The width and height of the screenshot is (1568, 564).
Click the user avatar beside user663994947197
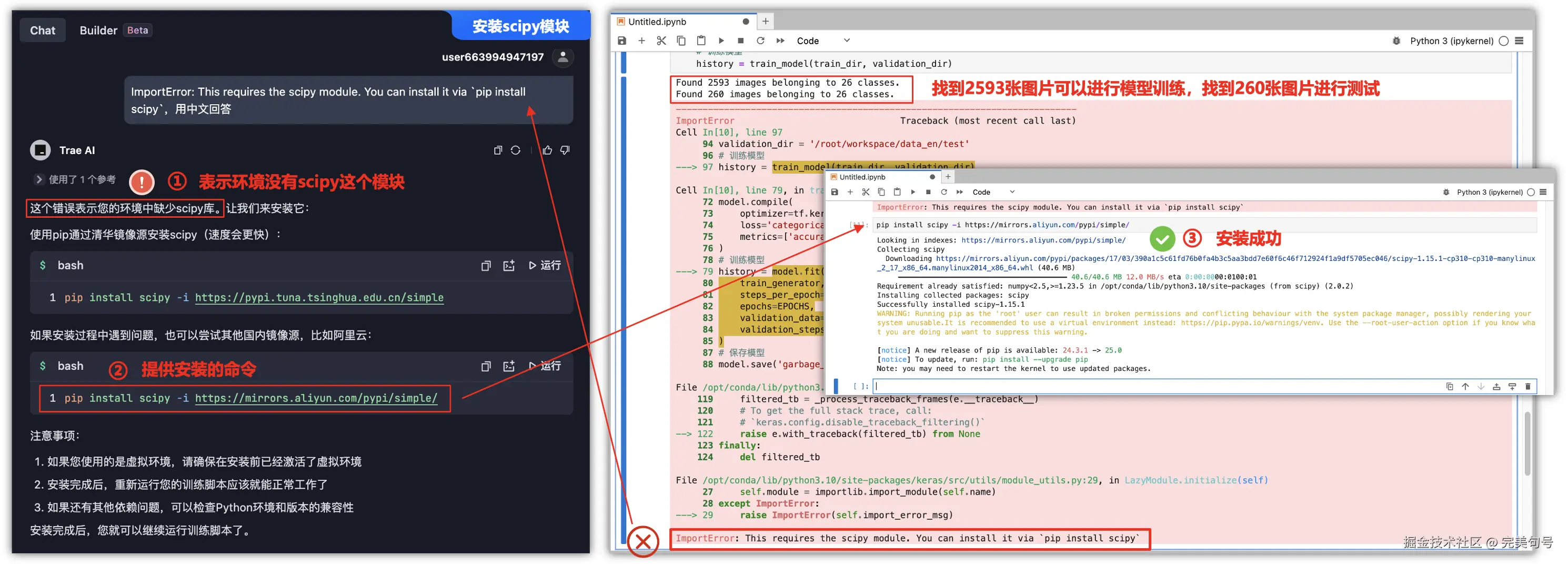click(x=563, y=57)
